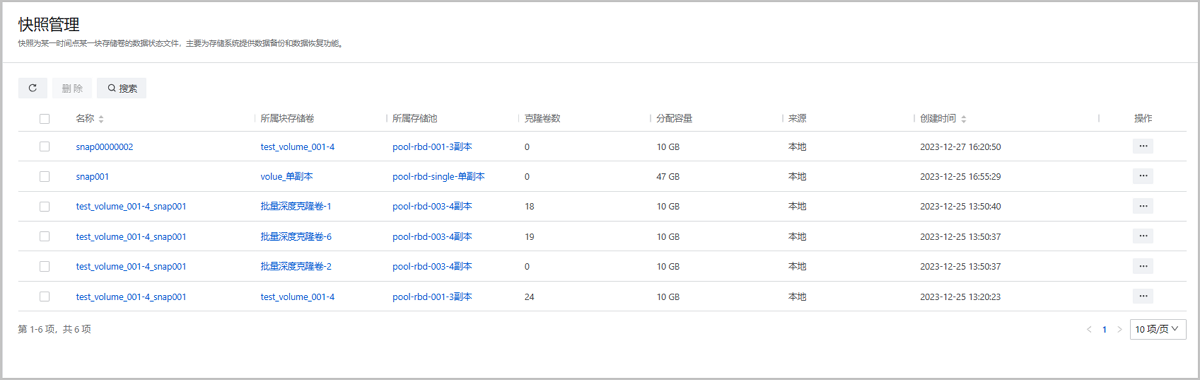Sort by 名称 column sort icon
Viewport: 1200px width, 380px height.
[101, 119]
